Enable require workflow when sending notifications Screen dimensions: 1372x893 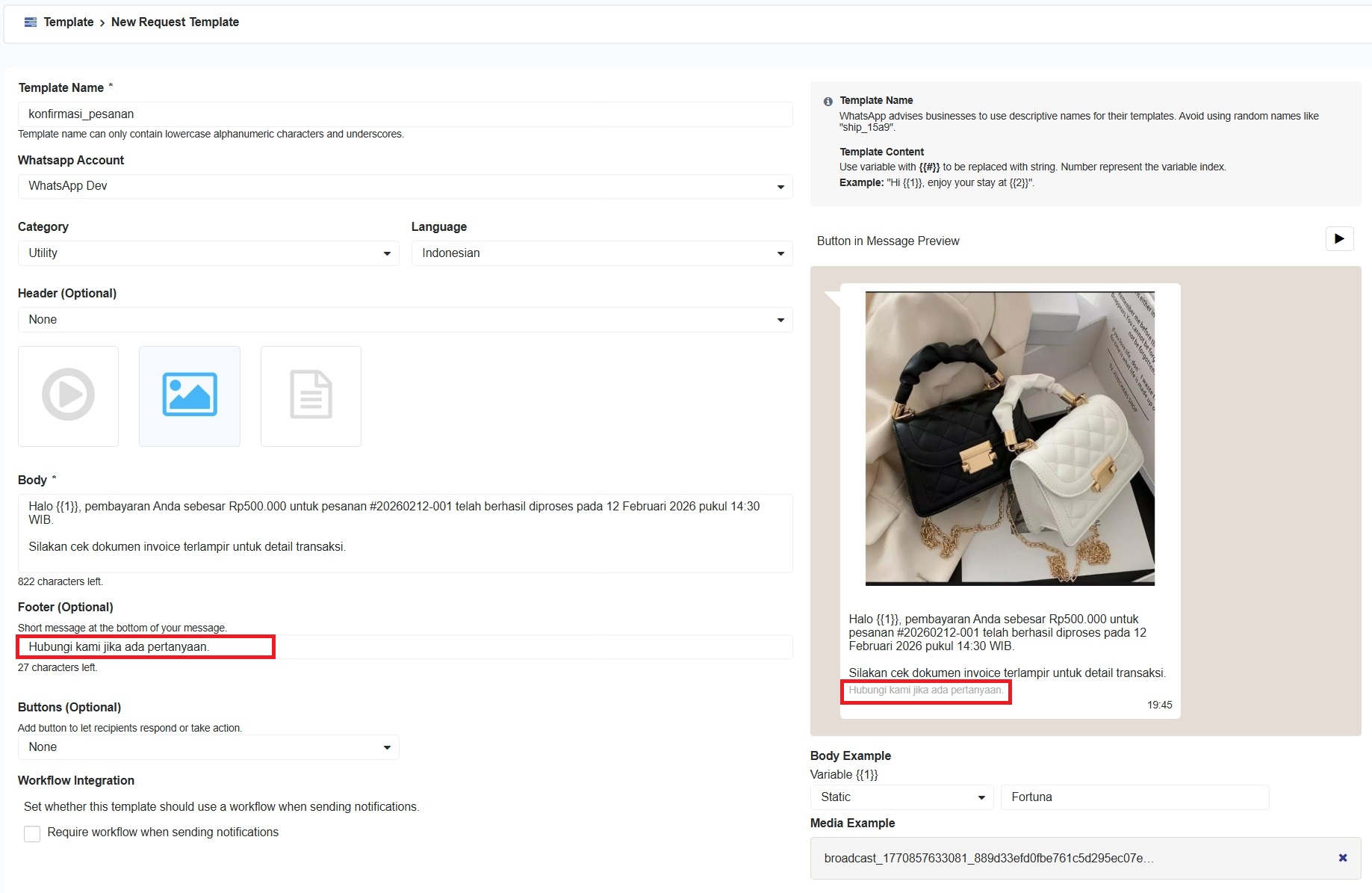click(x=32, y=833)
